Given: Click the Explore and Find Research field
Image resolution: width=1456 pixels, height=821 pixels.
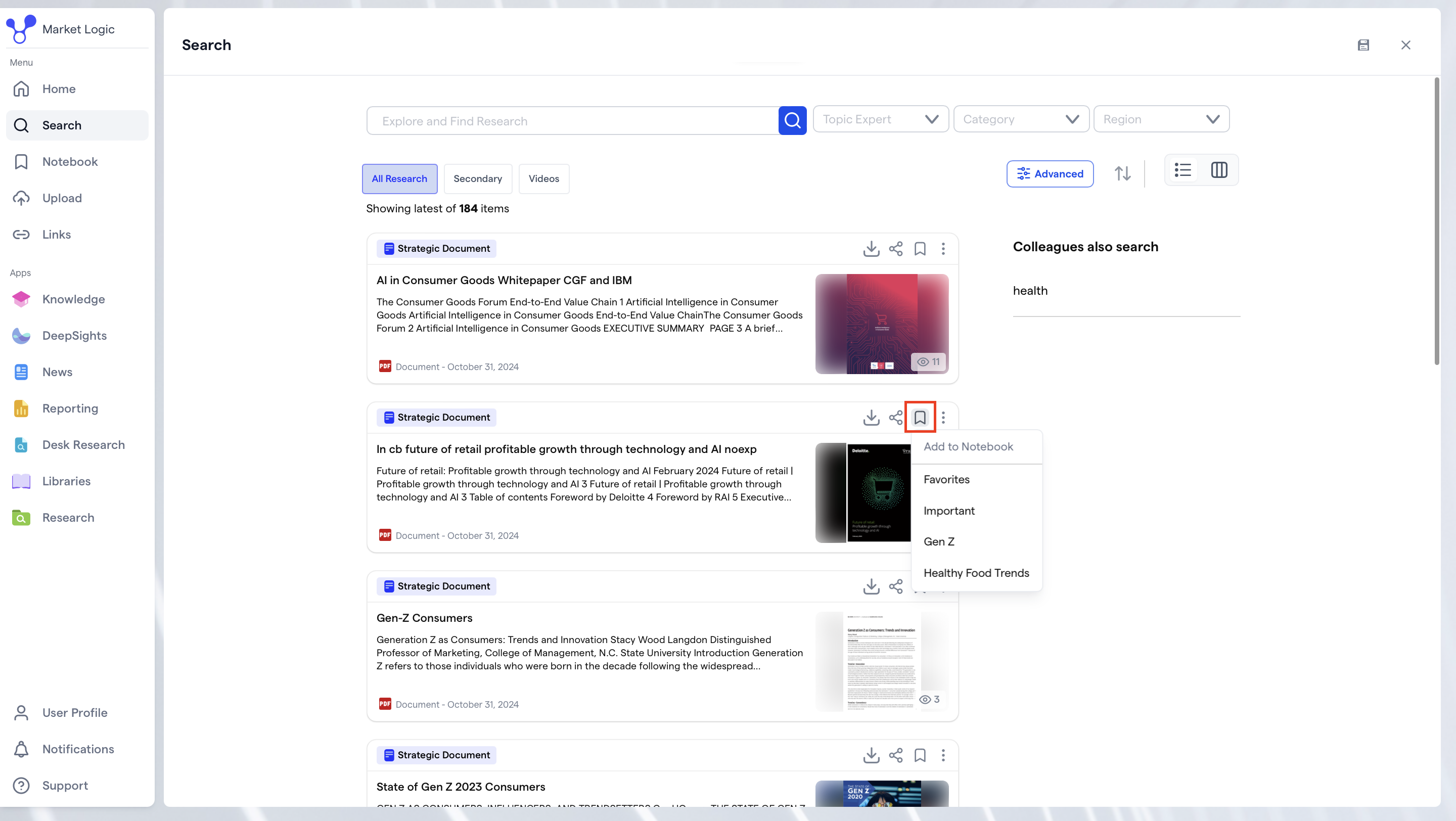Looking at the screenshot, I should [x=572, y=121].
